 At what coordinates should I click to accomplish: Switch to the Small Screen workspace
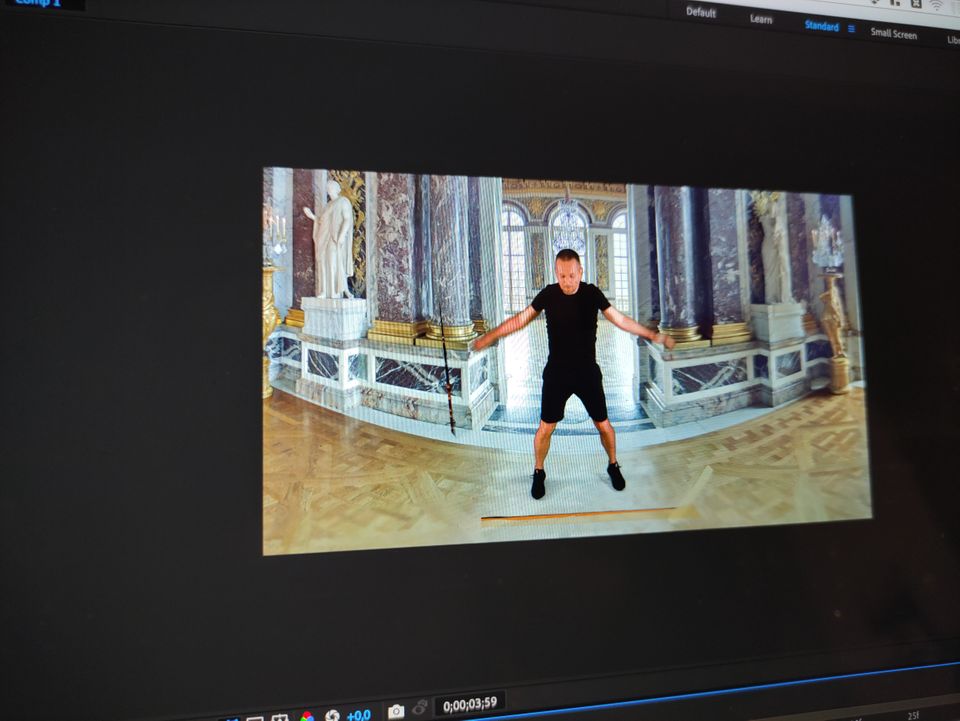893,34
